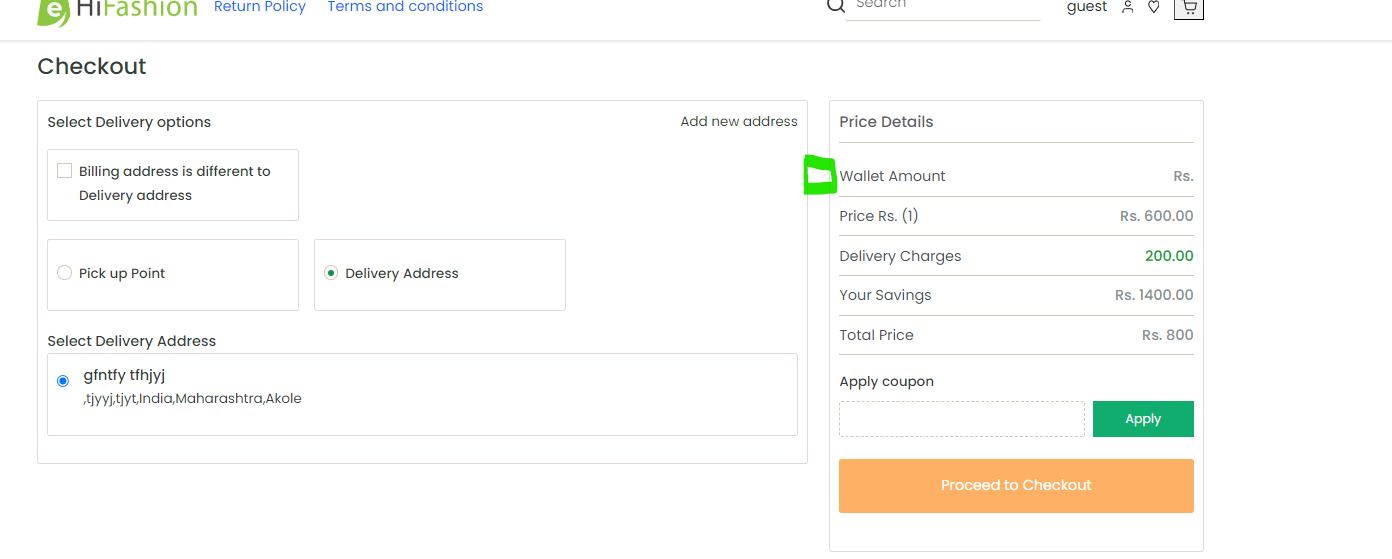
Task: Click the Apply coupon button
Action: [x=1143, y=419]
